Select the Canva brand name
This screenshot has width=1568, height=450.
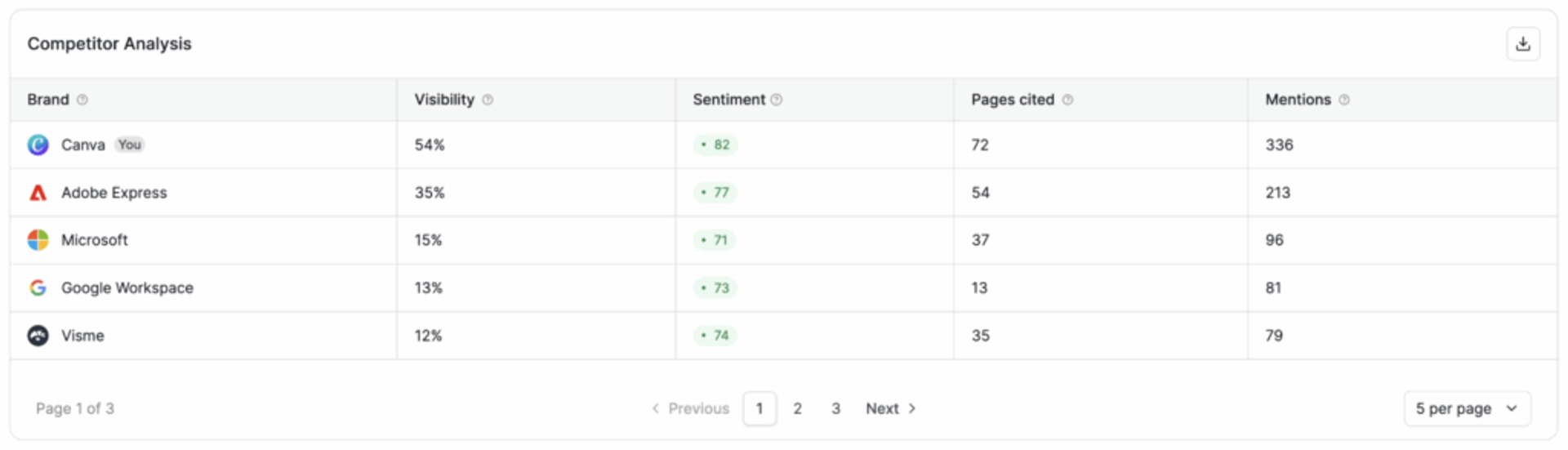(83, 145)
